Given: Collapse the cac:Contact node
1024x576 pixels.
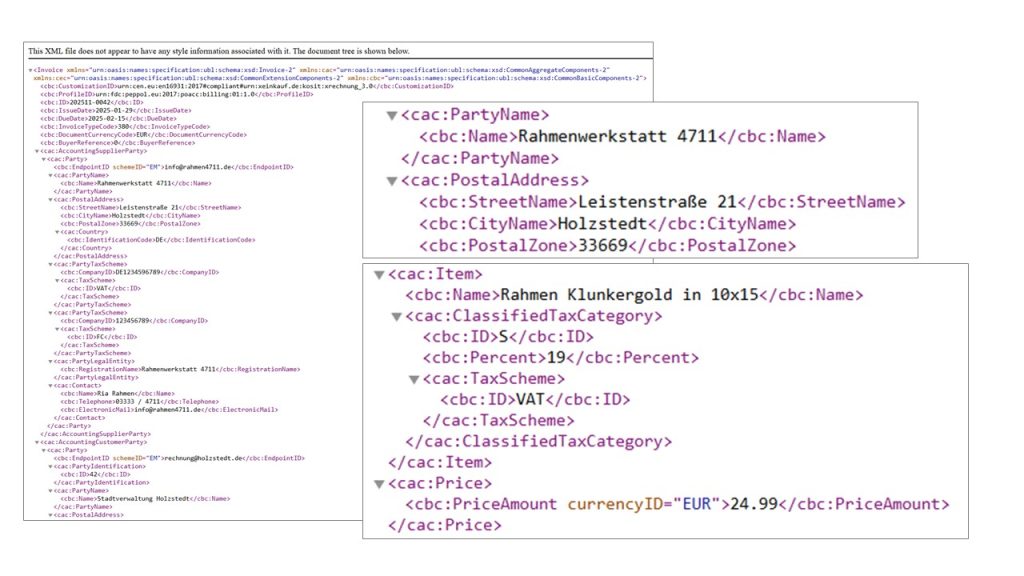Looking at the screenshot, I should (x=51, y=385).
